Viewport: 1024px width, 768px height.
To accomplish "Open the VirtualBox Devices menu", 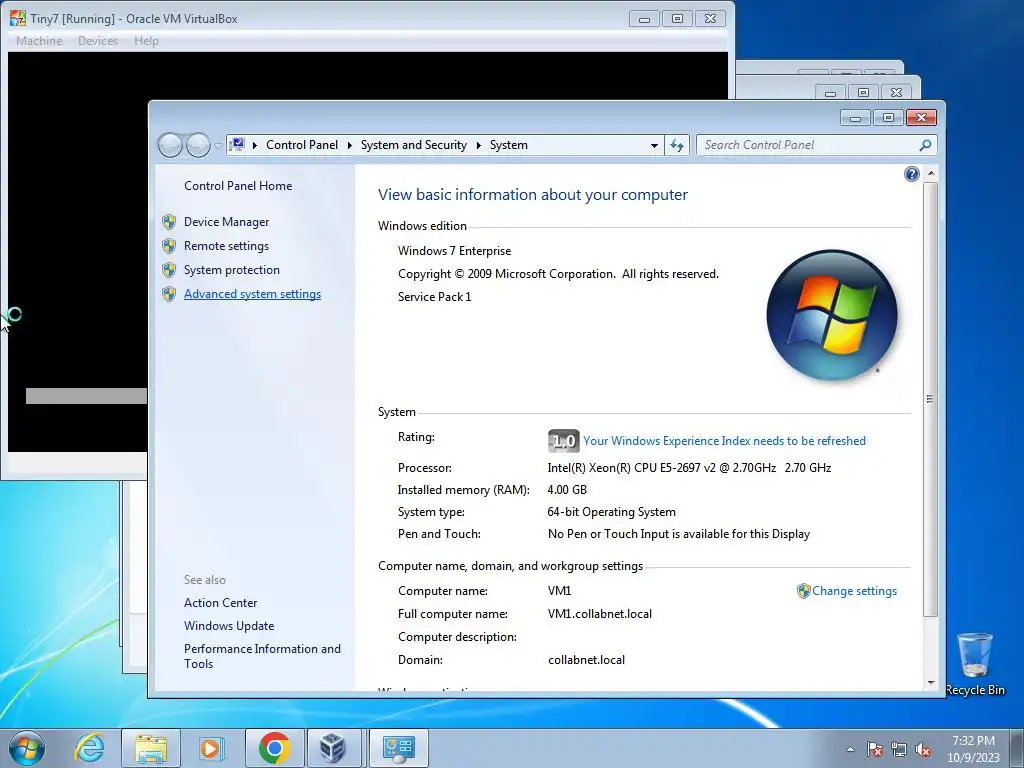I will tap(98, 40).
